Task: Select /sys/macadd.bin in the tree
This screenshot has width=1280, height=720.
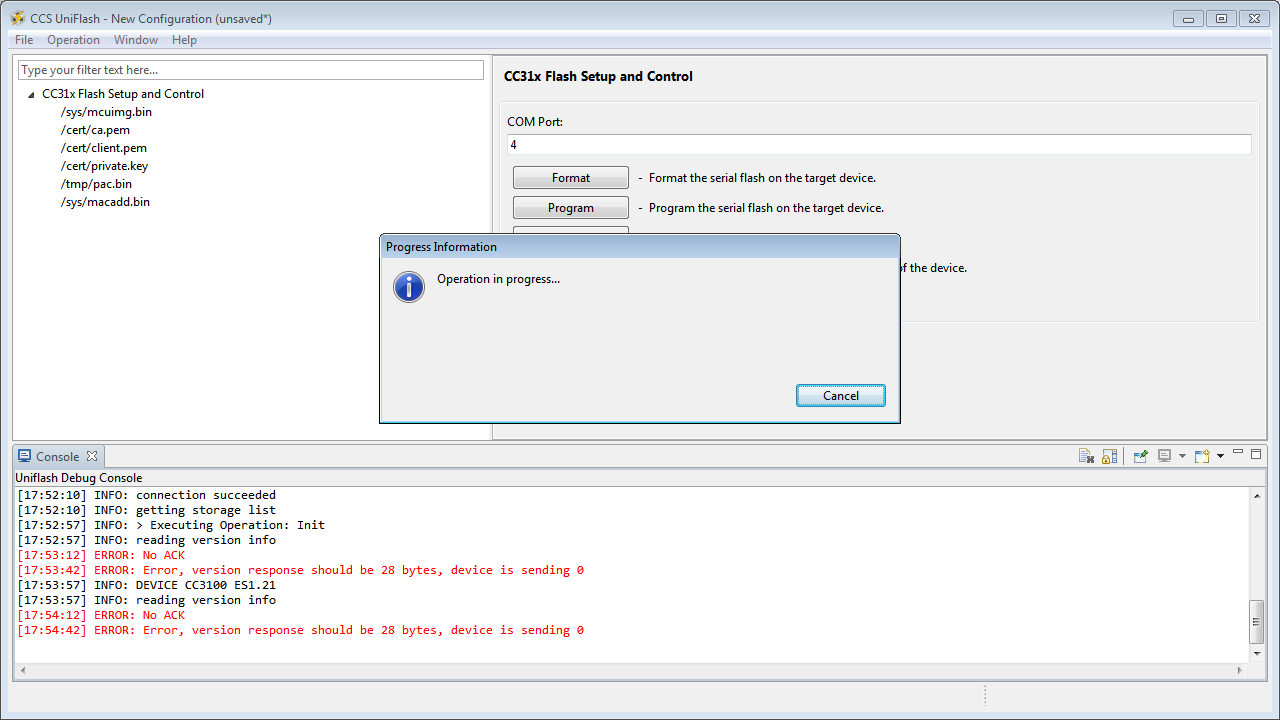Action: 105,202
